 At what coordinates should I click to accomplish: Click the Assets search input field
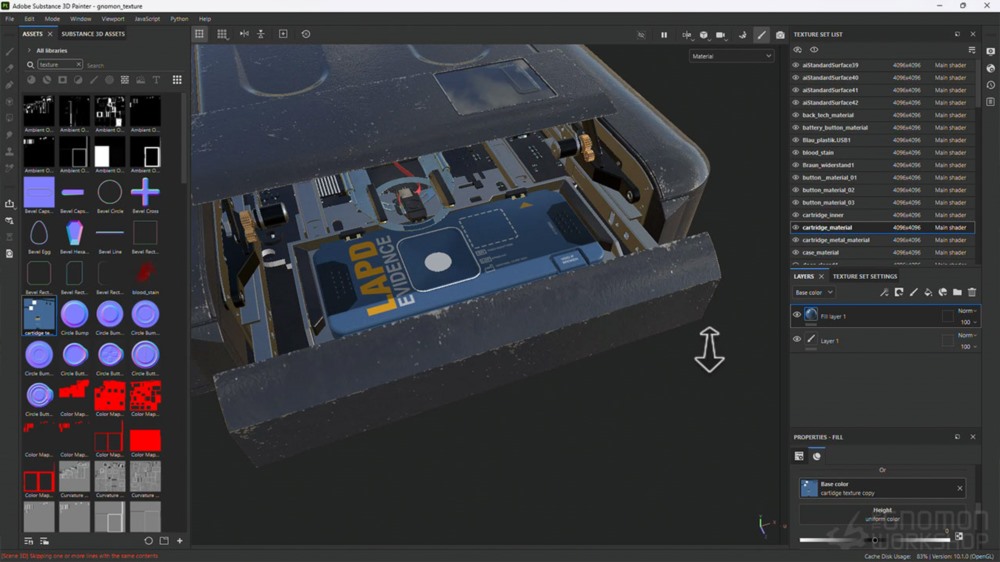pyautogui.click(x=134, y=65)
